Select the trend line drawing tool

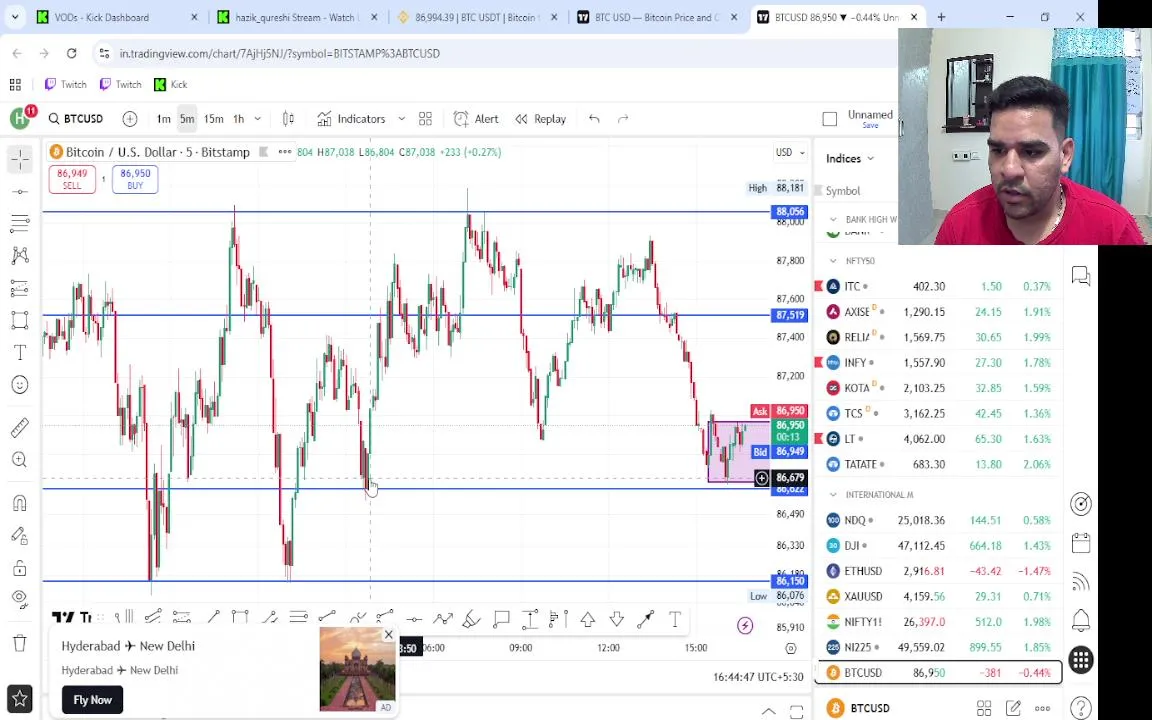(x=20, y=192)
